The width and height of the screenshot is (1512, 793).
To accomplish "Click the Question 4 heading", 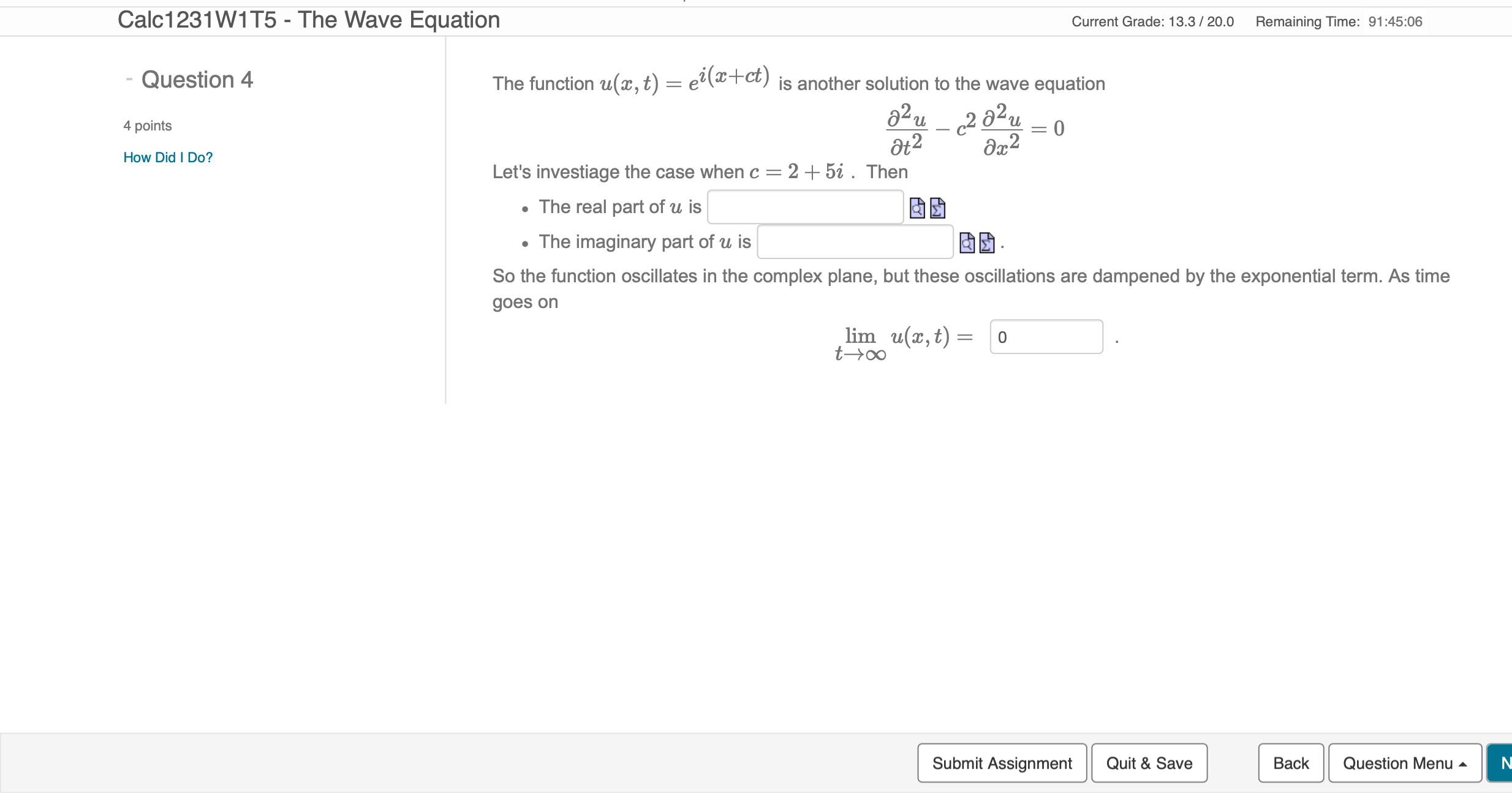I will [x=197, y=79].
